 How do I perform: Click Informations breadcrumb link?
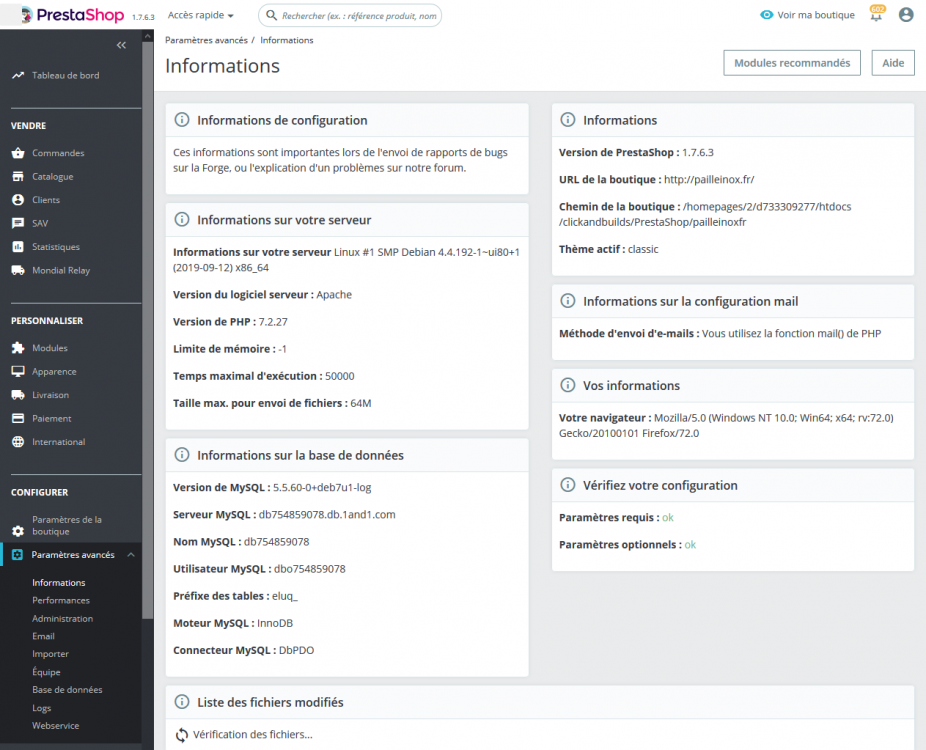[287, 40]
